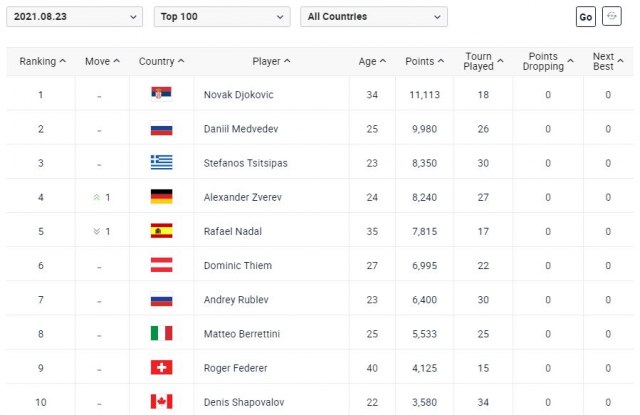Click Switzerland flag beside Roger Federer
Viewport: 640px width, 415px height.
tap(161, 367)
